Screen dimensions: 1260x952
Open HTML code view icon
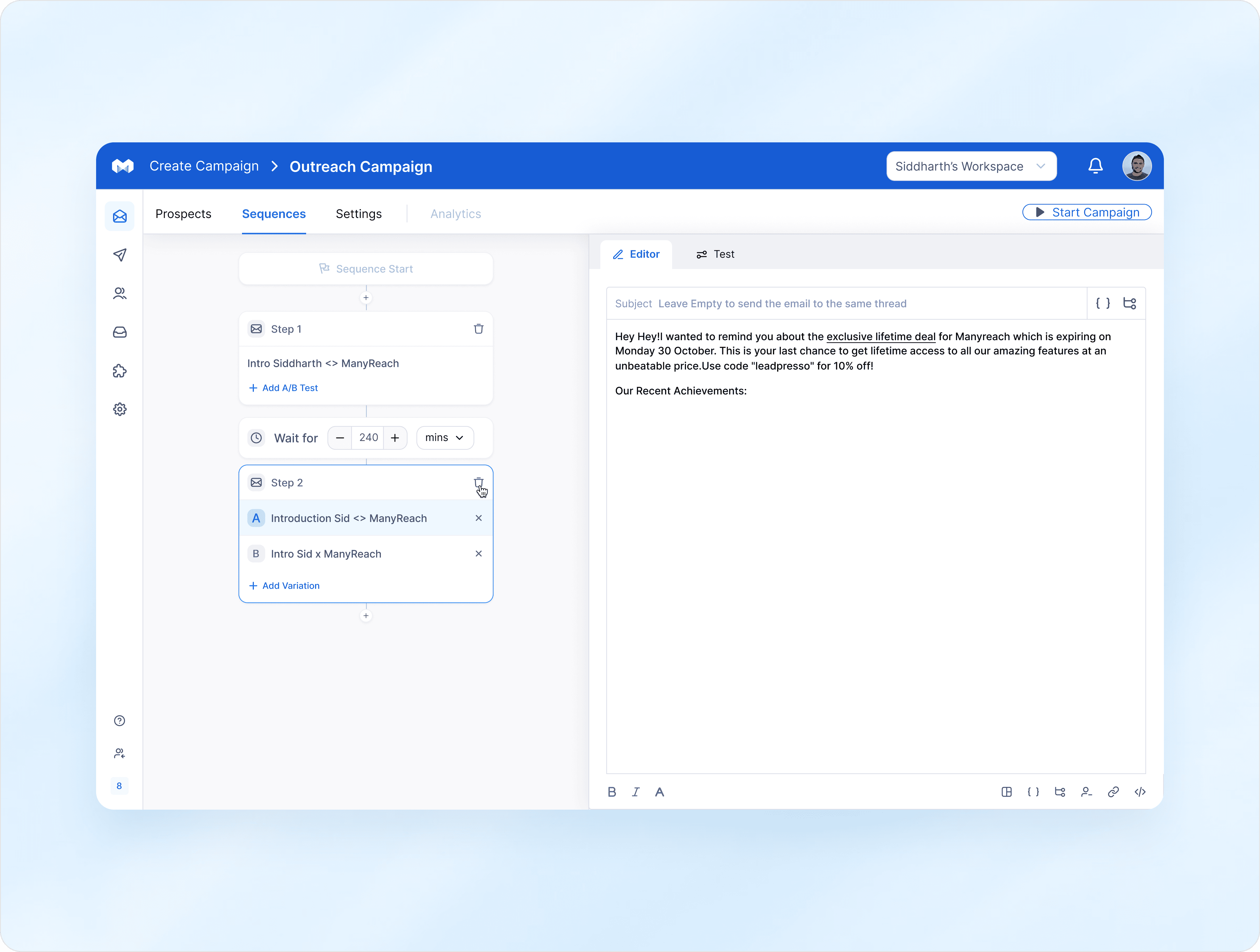1140,792
